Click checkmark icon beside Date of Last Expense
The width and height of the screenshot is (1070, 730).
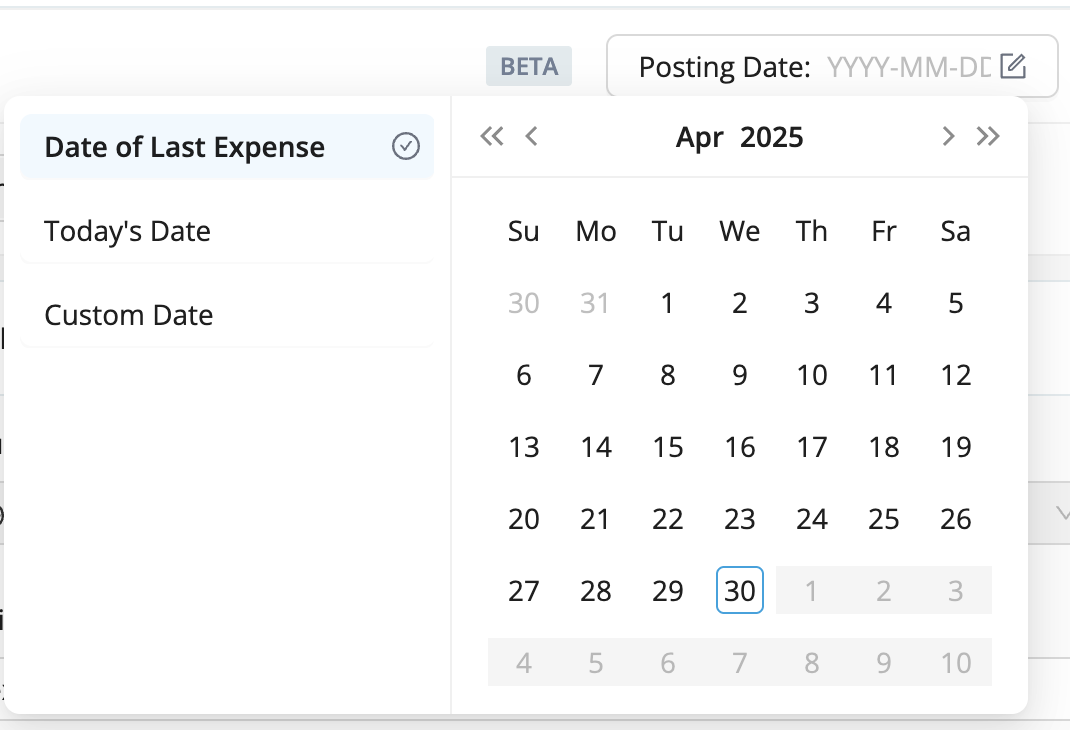(x=405, y=147)
